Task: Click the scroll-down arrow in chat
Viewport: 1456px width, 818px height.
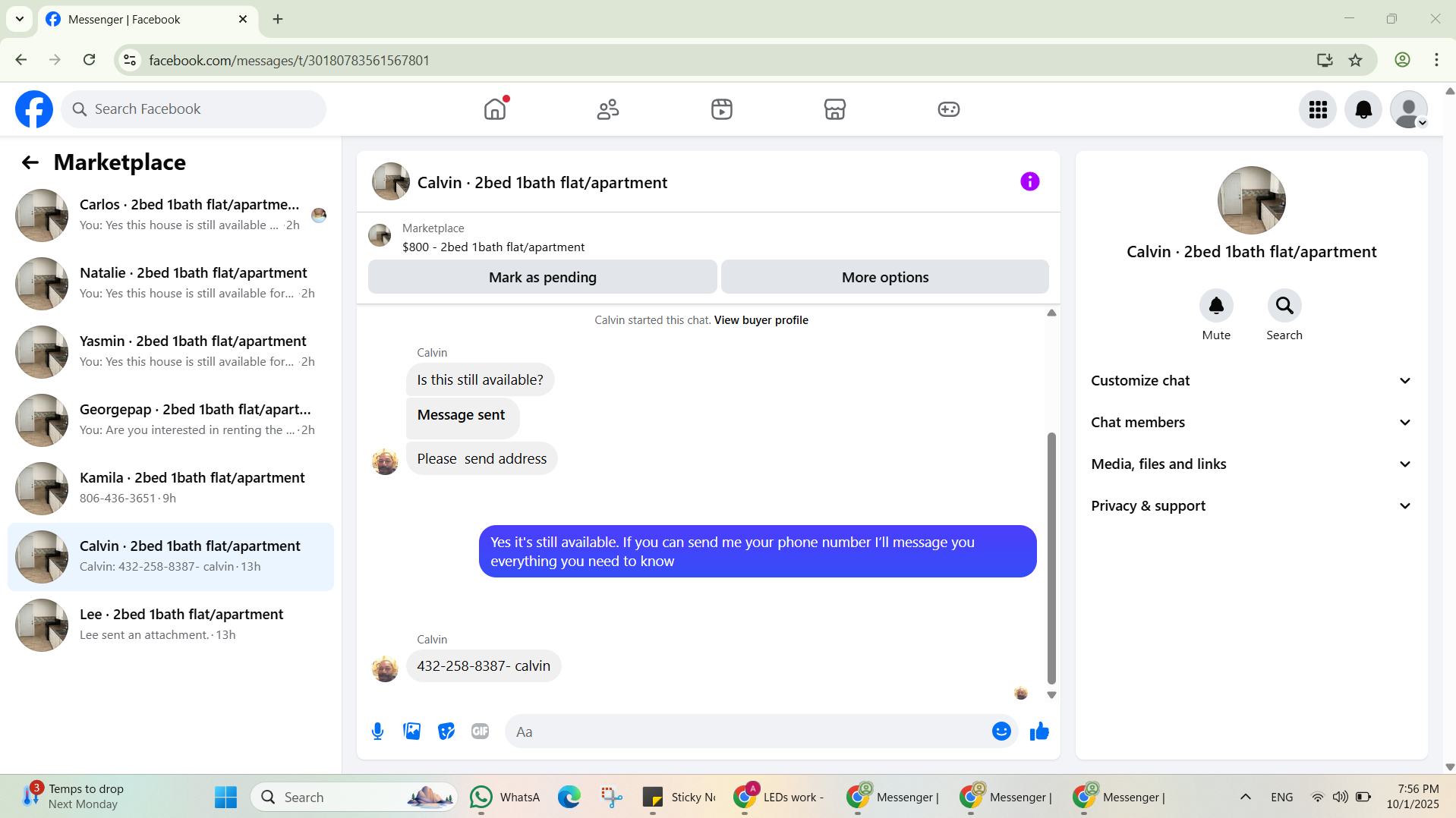Action: [1051, 695]
